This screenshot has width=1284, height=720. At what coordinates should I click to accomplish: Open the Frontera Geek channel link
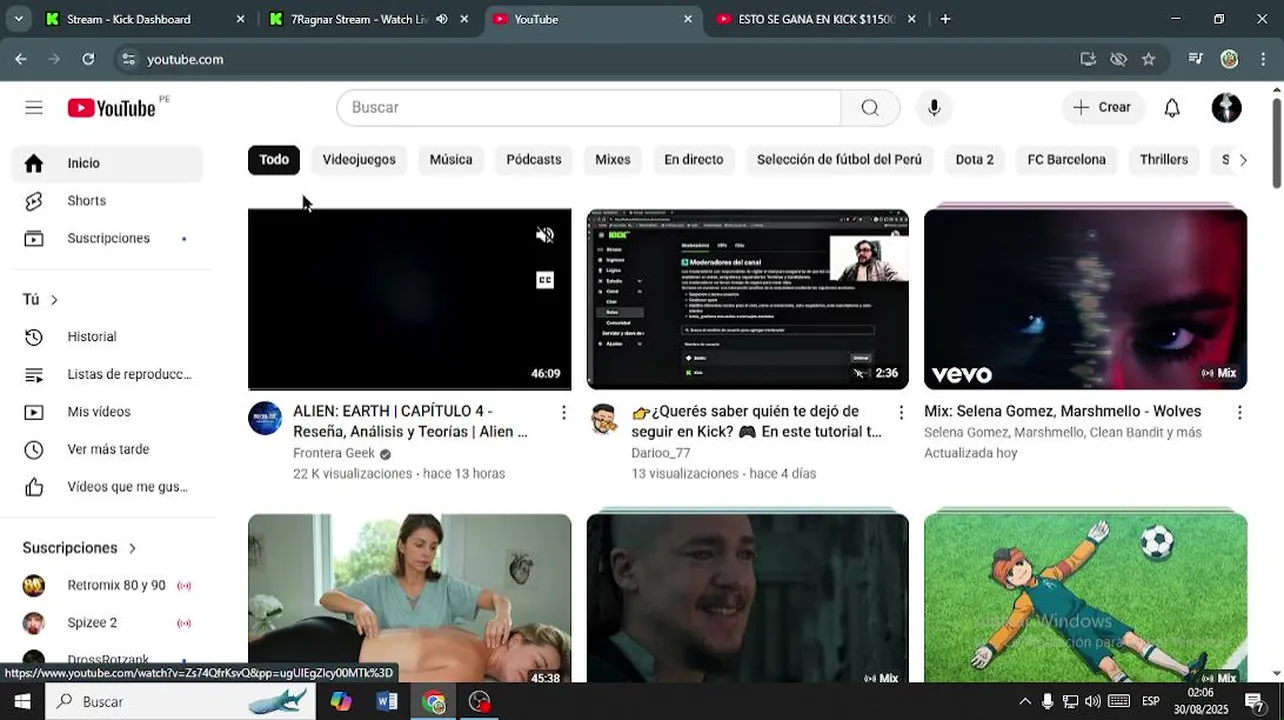pos(334,453)
